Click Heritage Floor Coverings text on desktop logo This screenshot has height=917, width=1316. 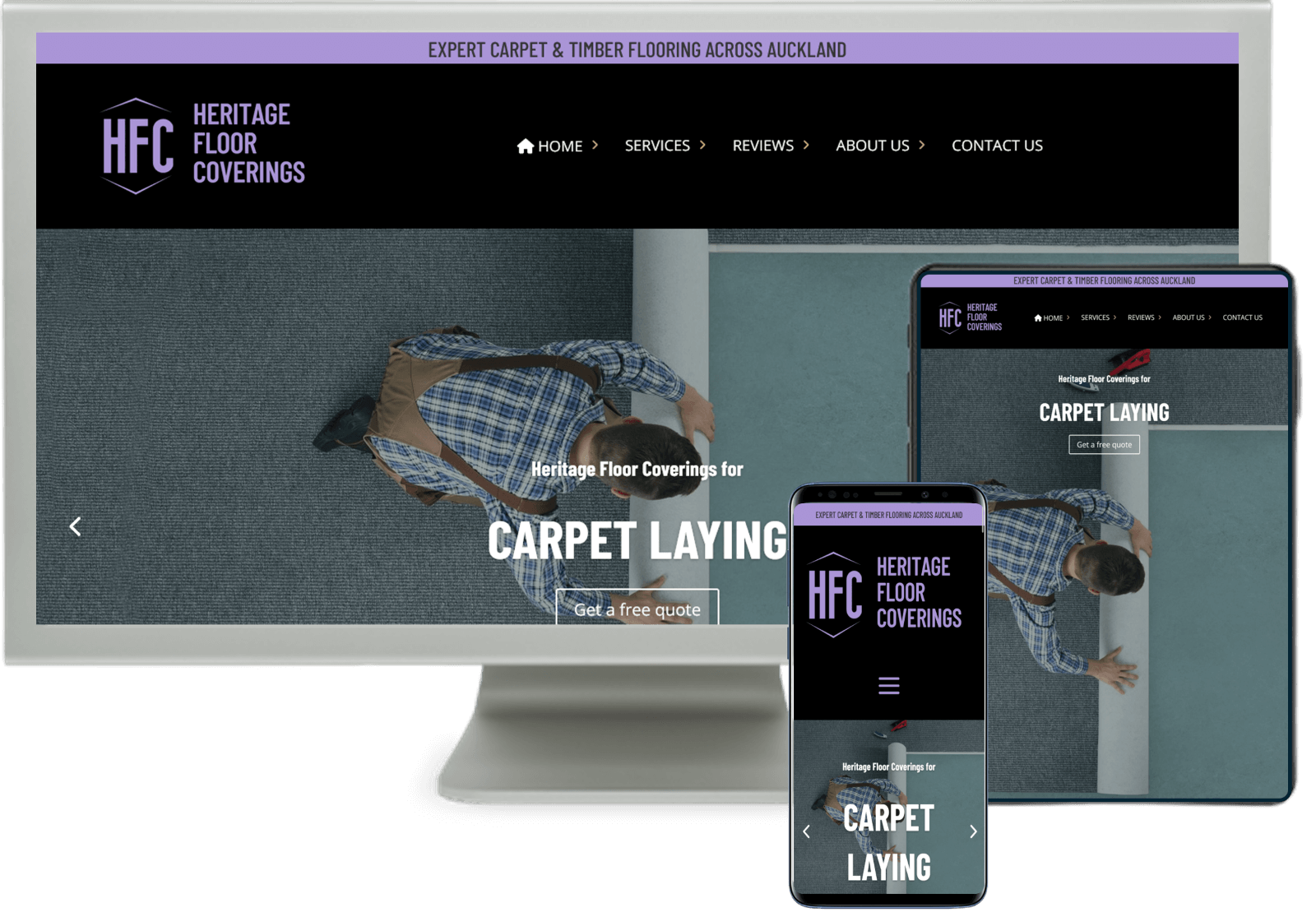click(x=248, y=144)
